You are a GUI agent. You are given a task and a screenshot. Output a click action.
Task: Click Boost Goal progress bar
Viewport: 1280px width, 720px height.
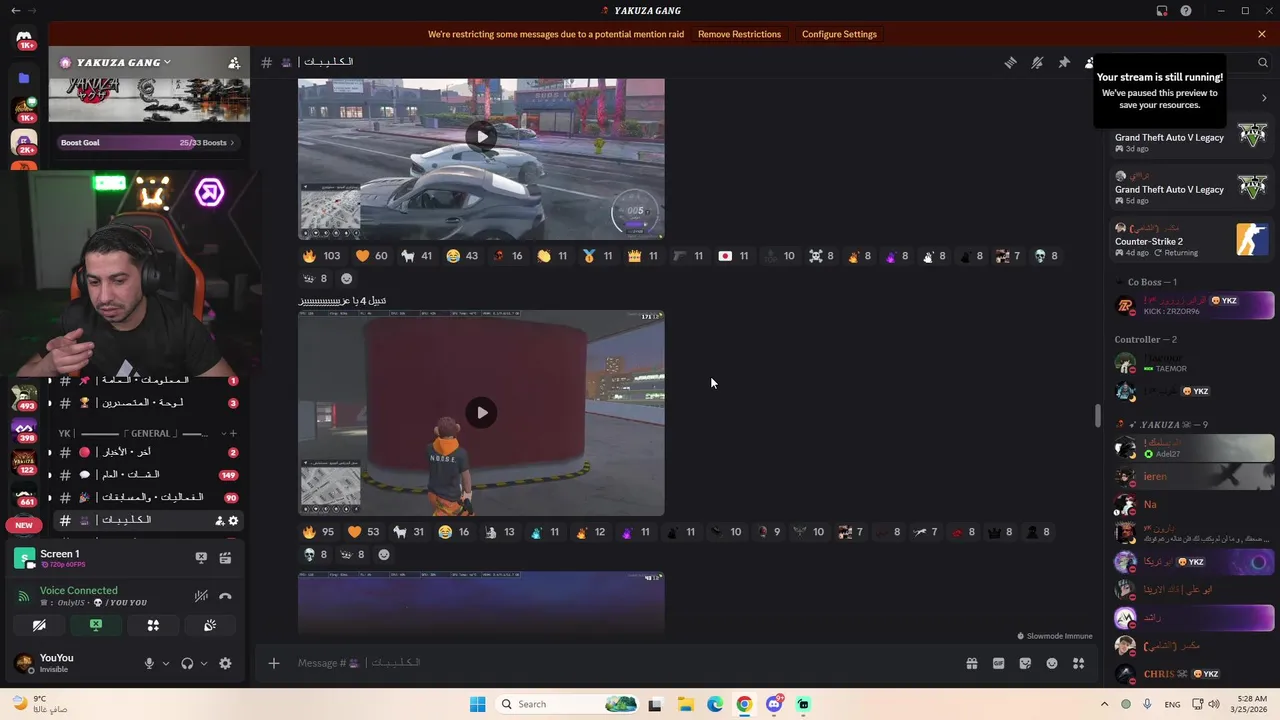tap(149, 143)
